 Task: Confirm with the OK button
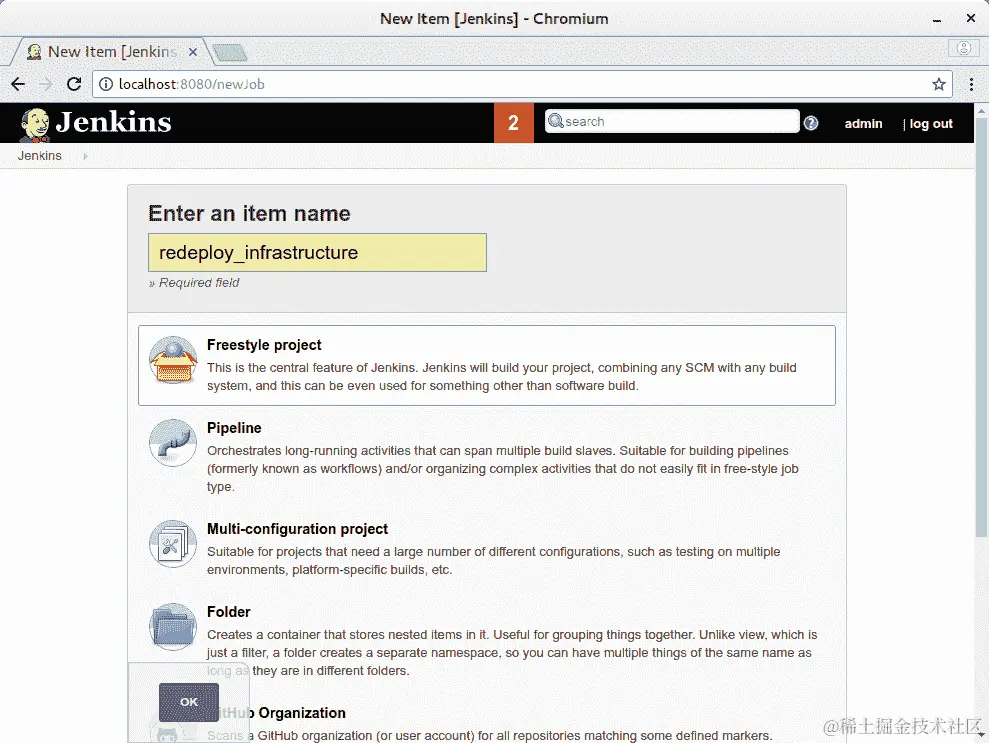tap(189, 702)
